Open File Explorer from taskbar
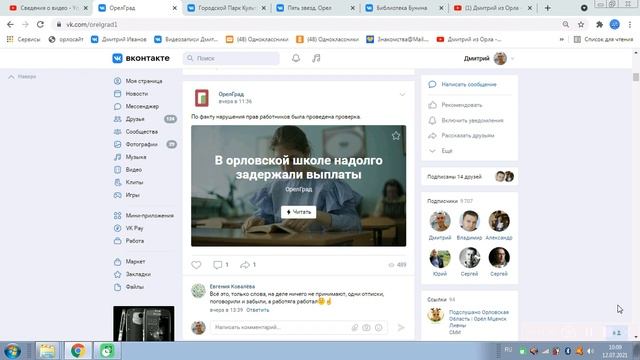This screenshot has width=640, height=360. pyautogui.click(x=47, y=351)
